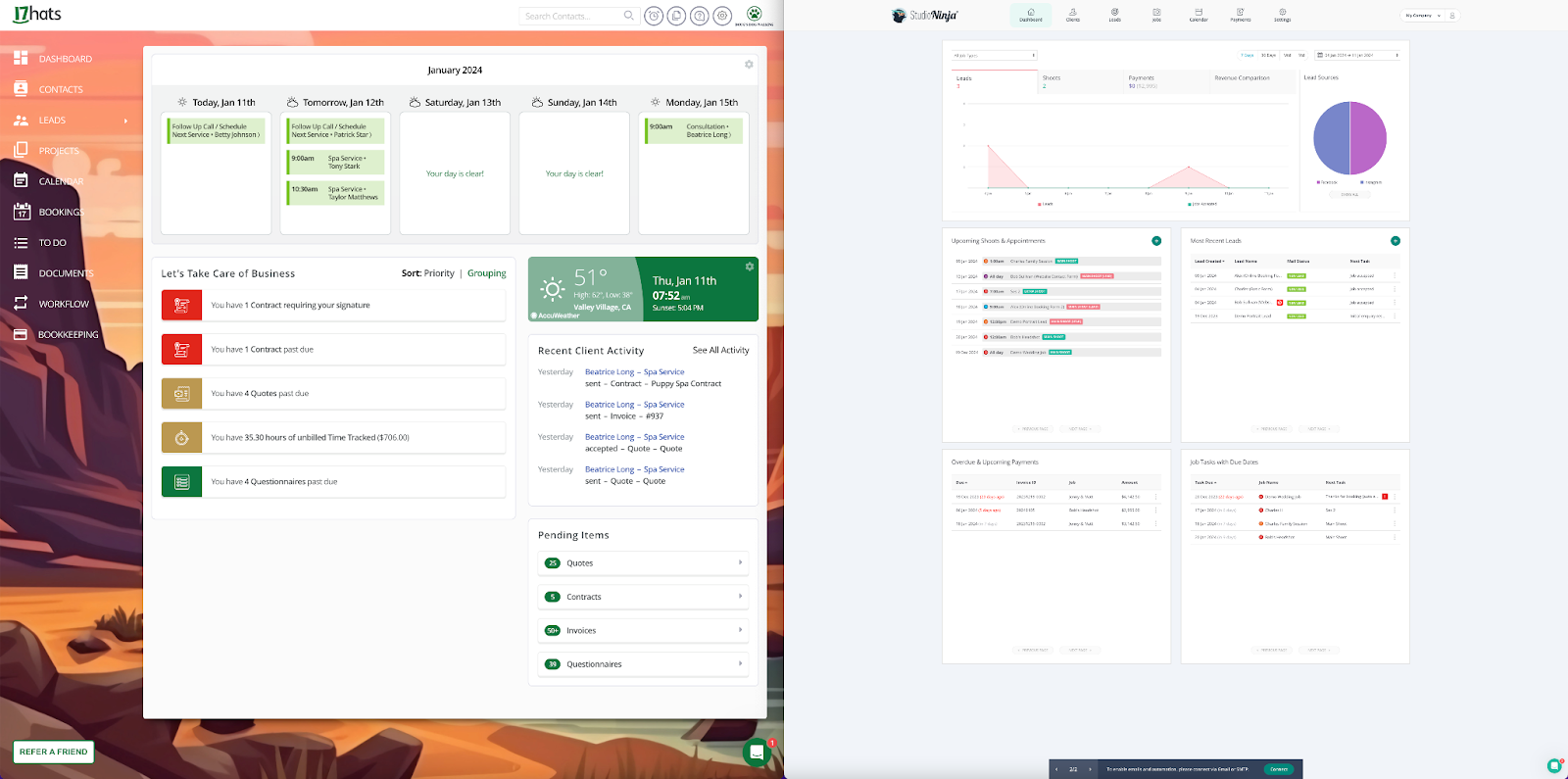Open the 4 Quotes past due notice
Screen dimensions: 1568x779
tap(333, 393)
